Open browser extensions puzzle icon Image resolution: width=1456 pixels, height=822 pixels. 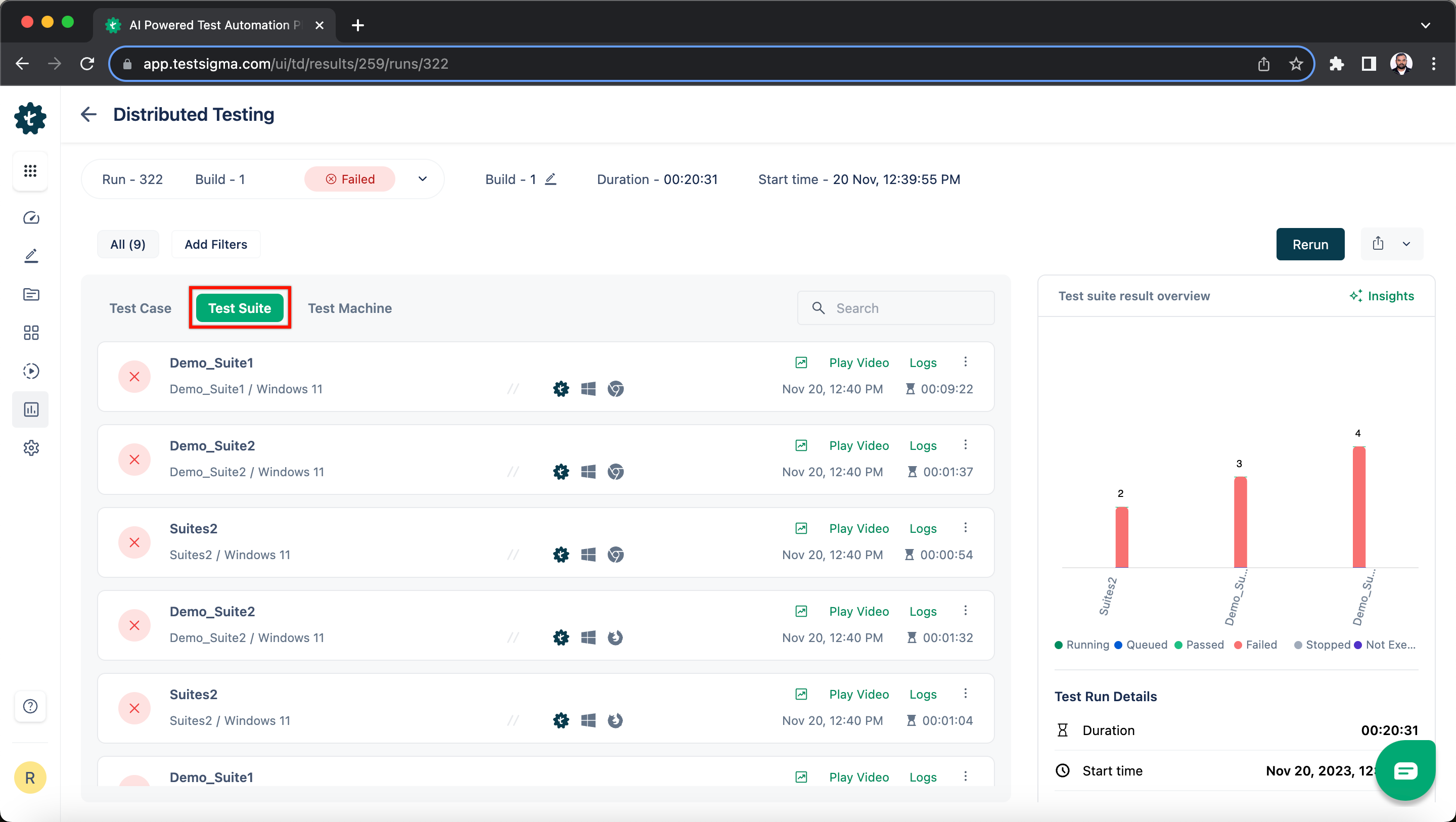coord(1336,64)
